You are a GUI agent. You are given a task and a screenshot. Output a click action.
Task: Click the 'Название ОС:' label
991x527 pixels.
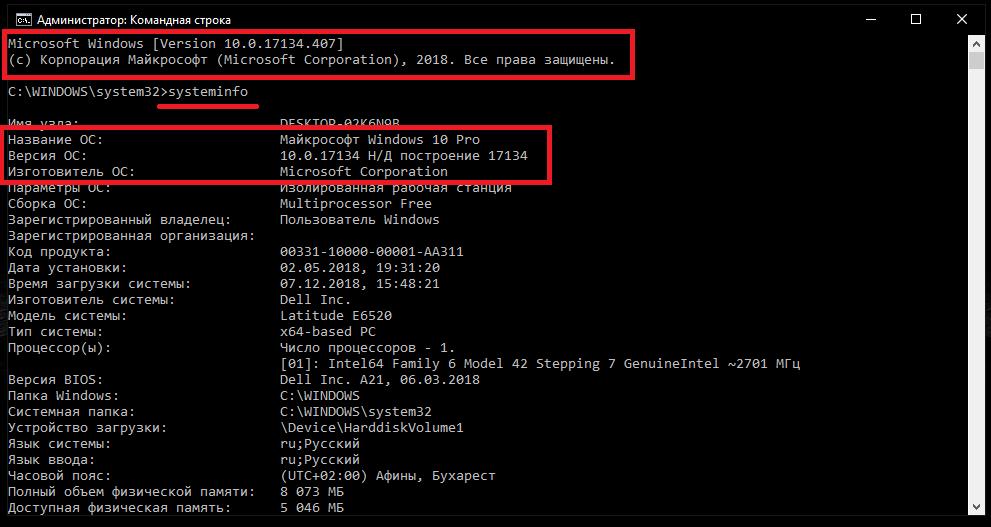pyautogui.click(x=55, y=140)
